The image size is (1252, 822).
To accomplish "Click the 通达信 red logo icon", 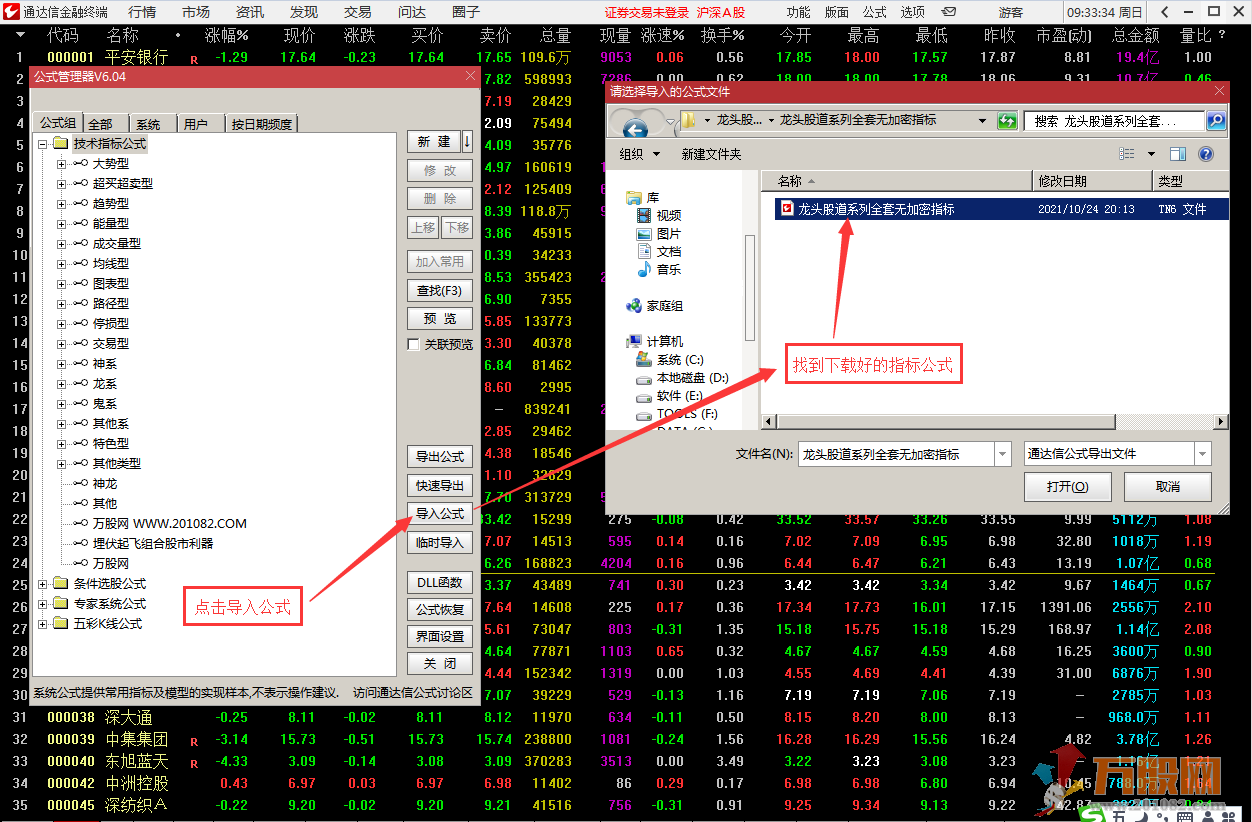I will pos(10,12).
